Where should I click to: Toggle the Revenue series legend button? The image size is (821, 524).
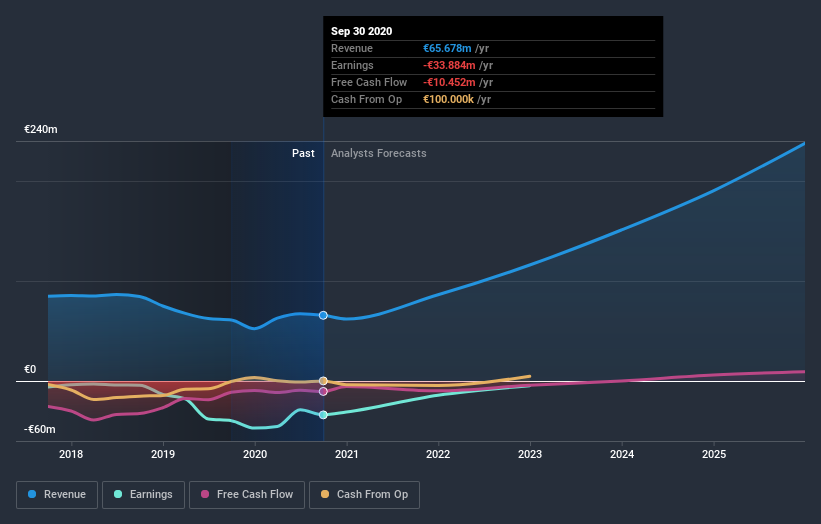coord(57,495)
